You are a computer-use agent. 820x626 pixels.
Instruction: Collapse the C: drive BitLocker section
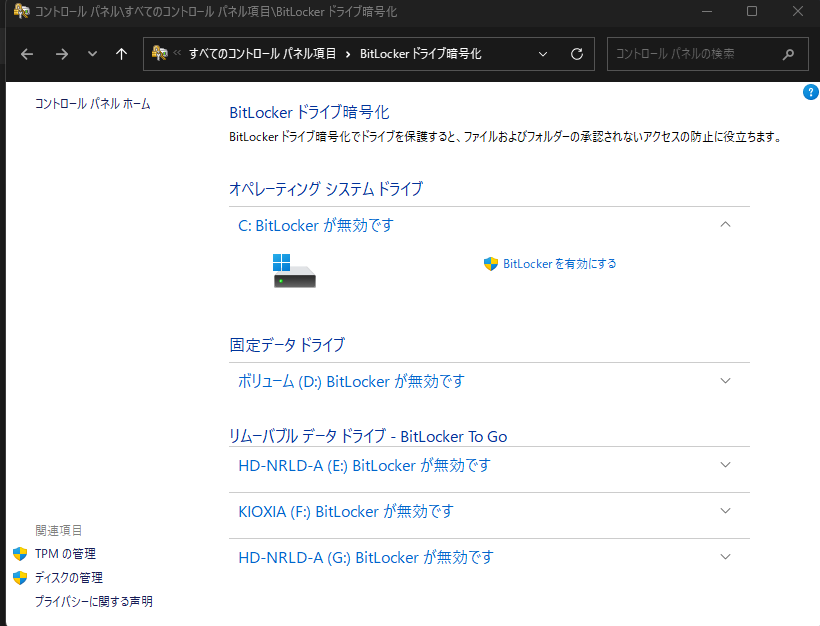point(726,225)
